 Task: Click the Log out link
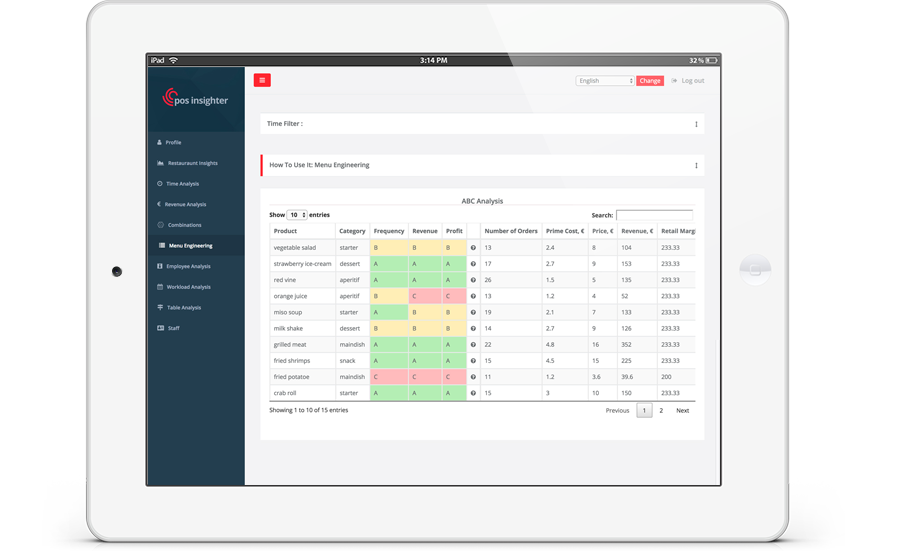point(692,81)
